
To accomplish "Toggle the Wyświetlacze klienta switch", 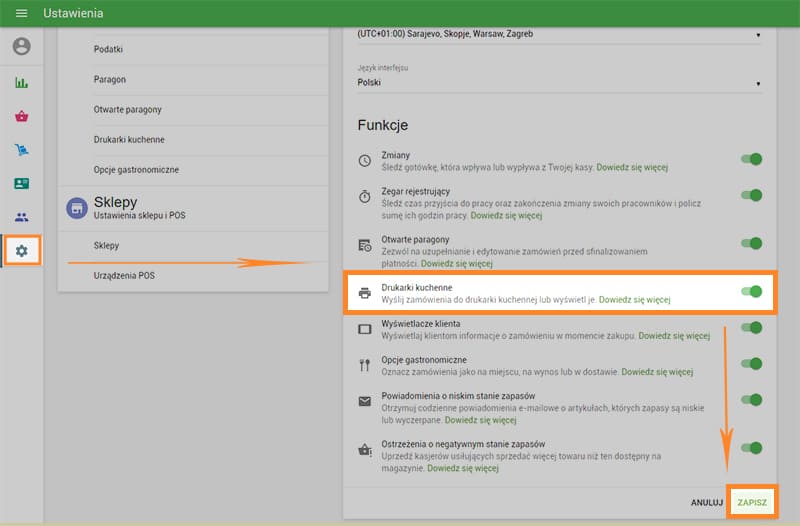I will [751, 327].
